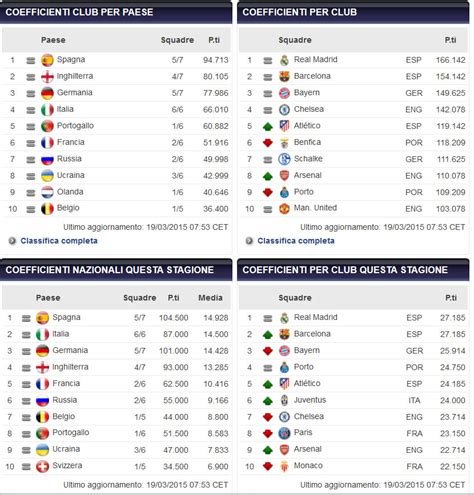Click the Chelsea crest in Coefficienti per club
The image size is (474, 495).
(x=284, y=110)
